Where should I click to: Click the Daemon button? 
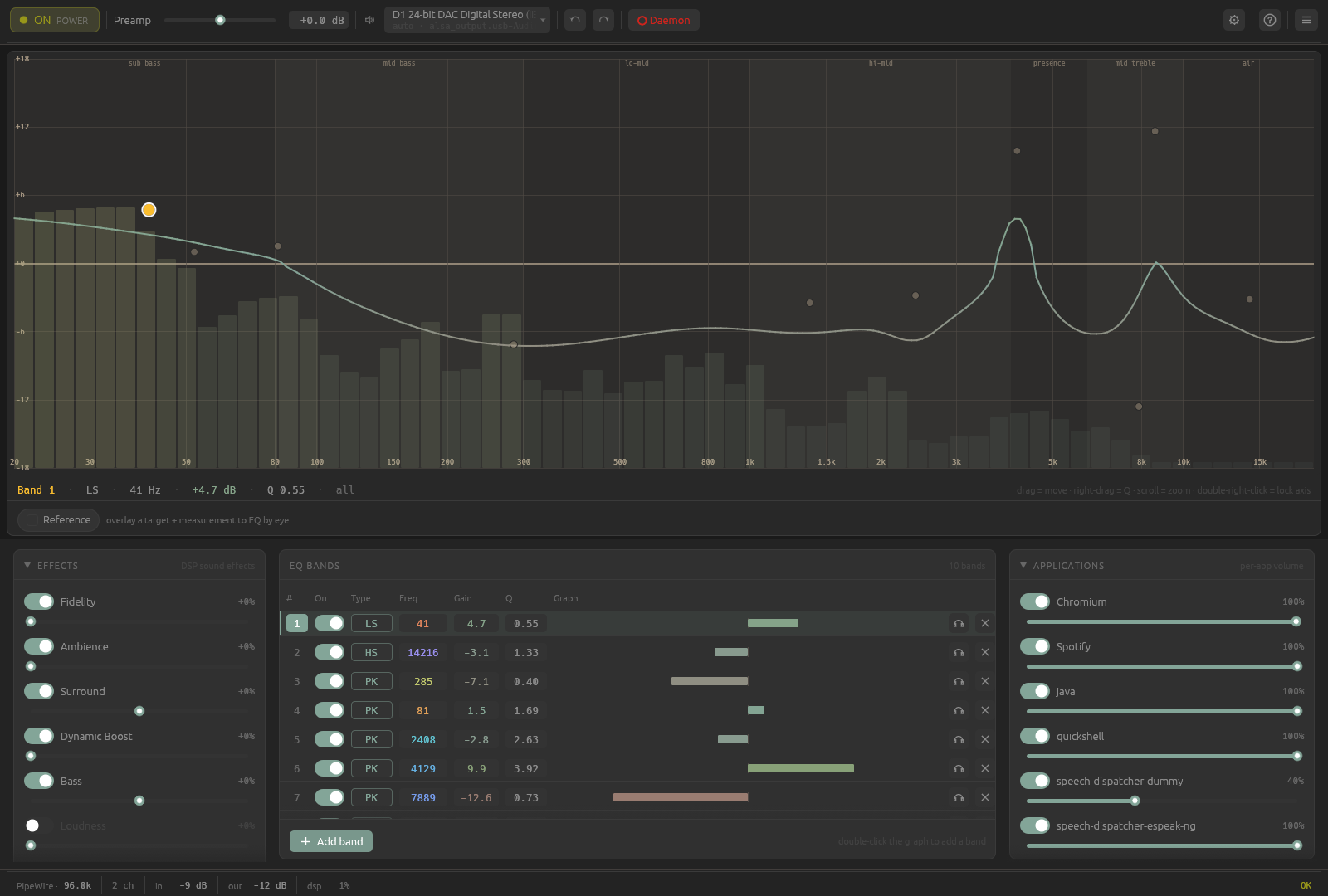pyautogui.click(x=663, y=20)
